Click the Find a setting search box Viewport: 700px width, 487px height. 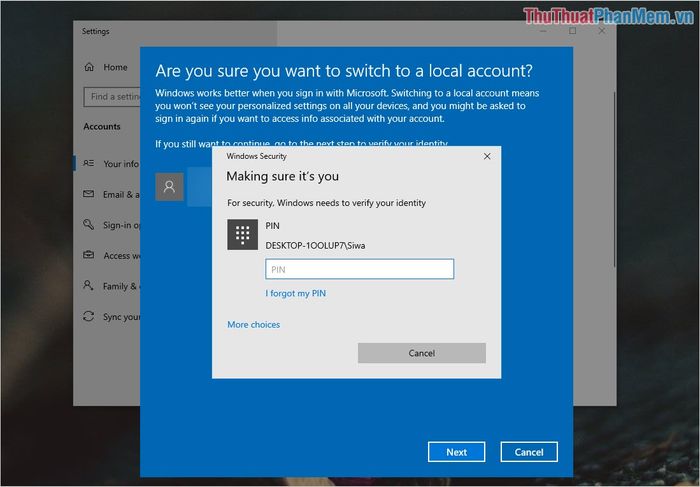pos(112,97)
